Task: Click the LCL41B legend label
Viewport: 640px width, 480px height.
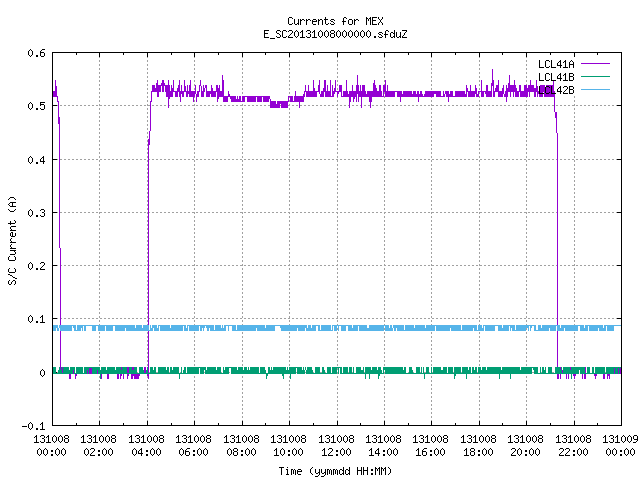Action: [556, 77]
